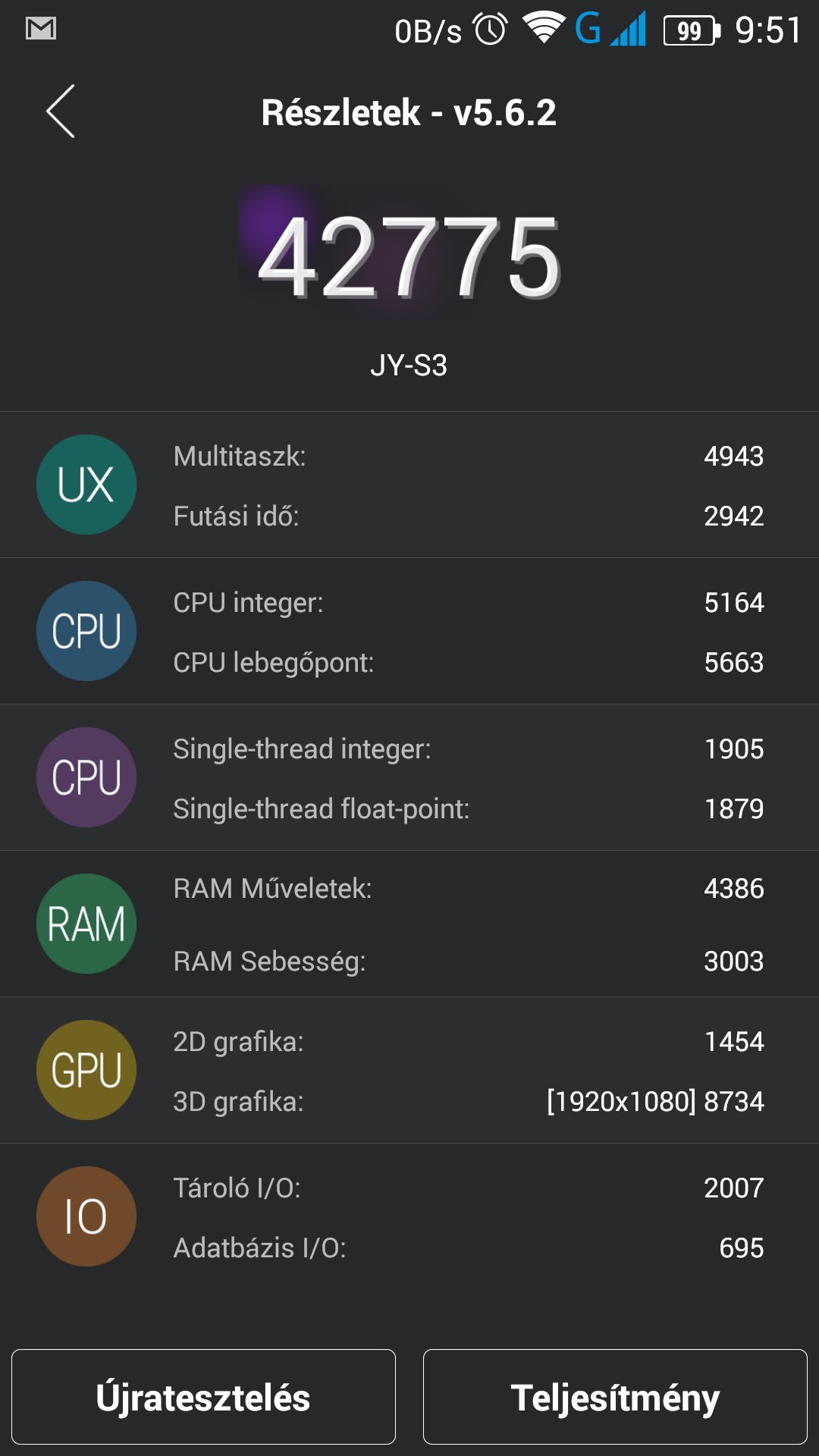This screenshot has width=819, height=1456.
Task: Select the blue CPU category icon
Action: [x=86, y=631]
